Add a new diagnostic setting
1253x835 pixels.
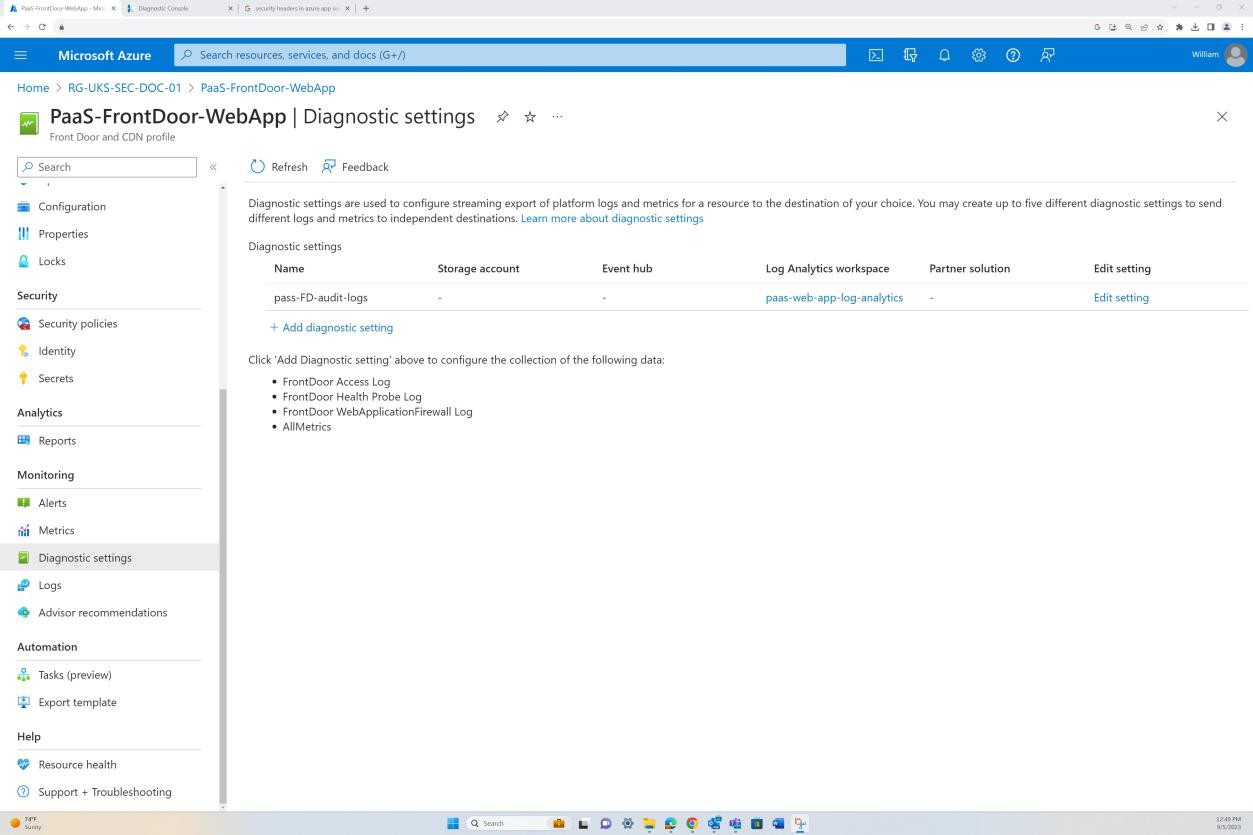tap(331, 327)
